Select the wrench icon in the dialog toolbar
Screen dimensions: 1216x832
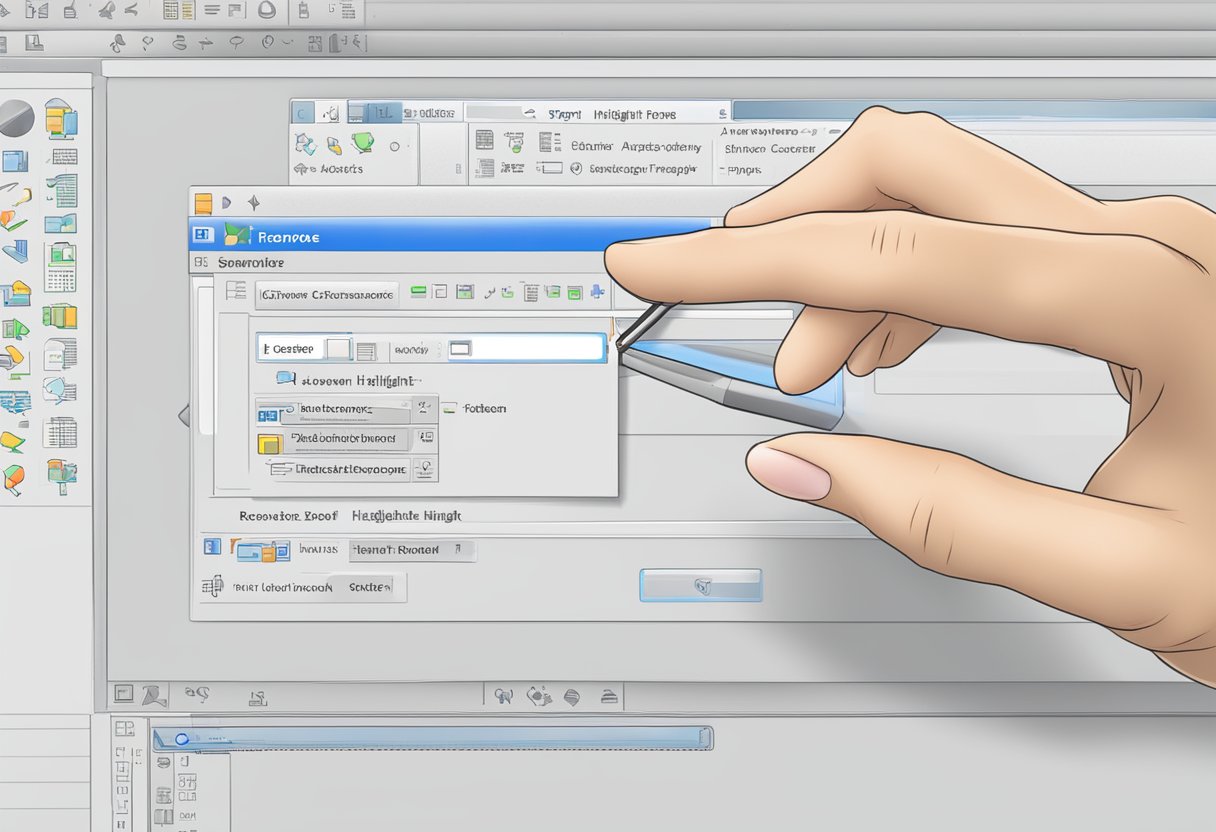pyautogui.click(x=489, y=293)
